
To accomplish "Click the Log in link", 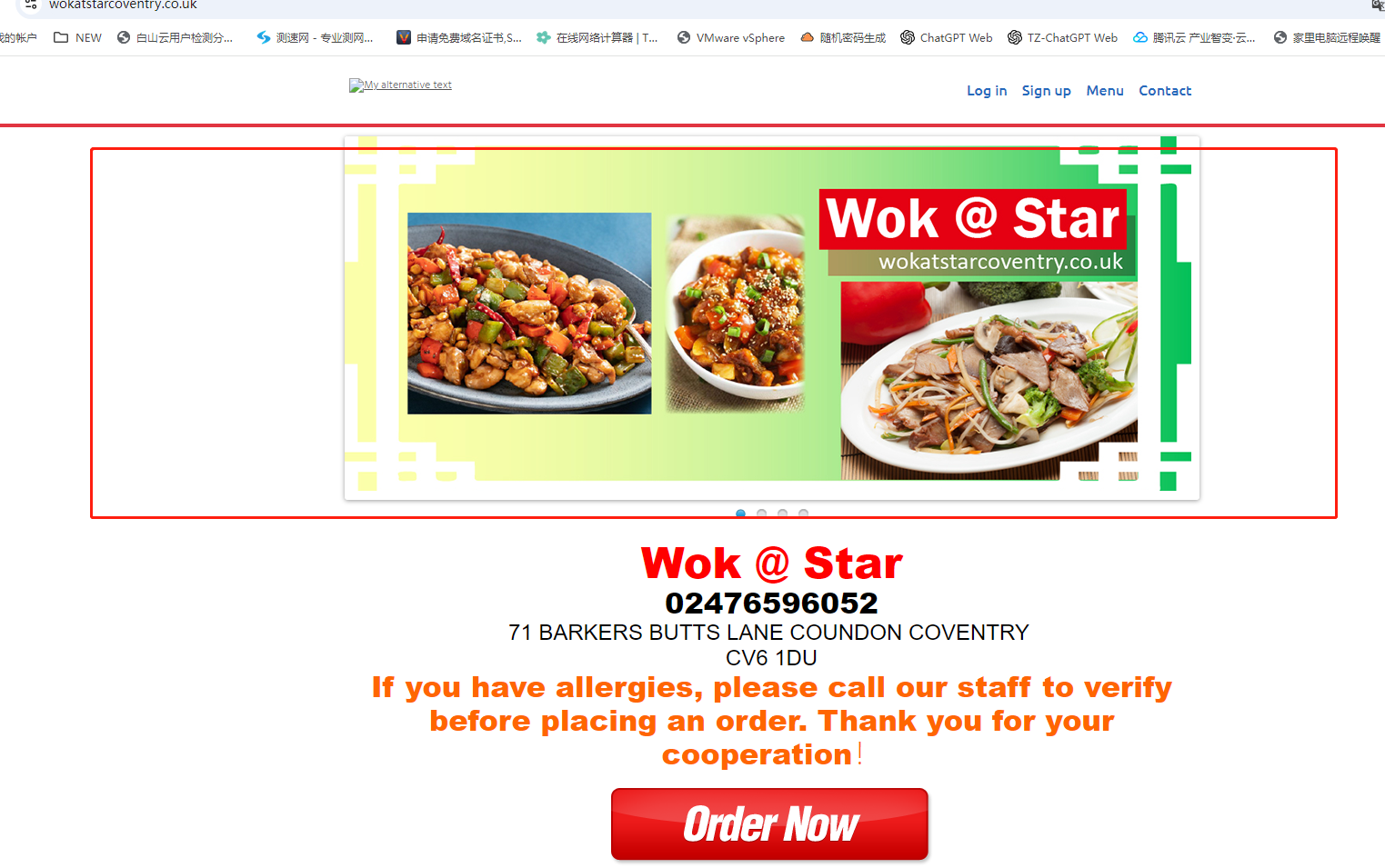I will click(987, 91).
